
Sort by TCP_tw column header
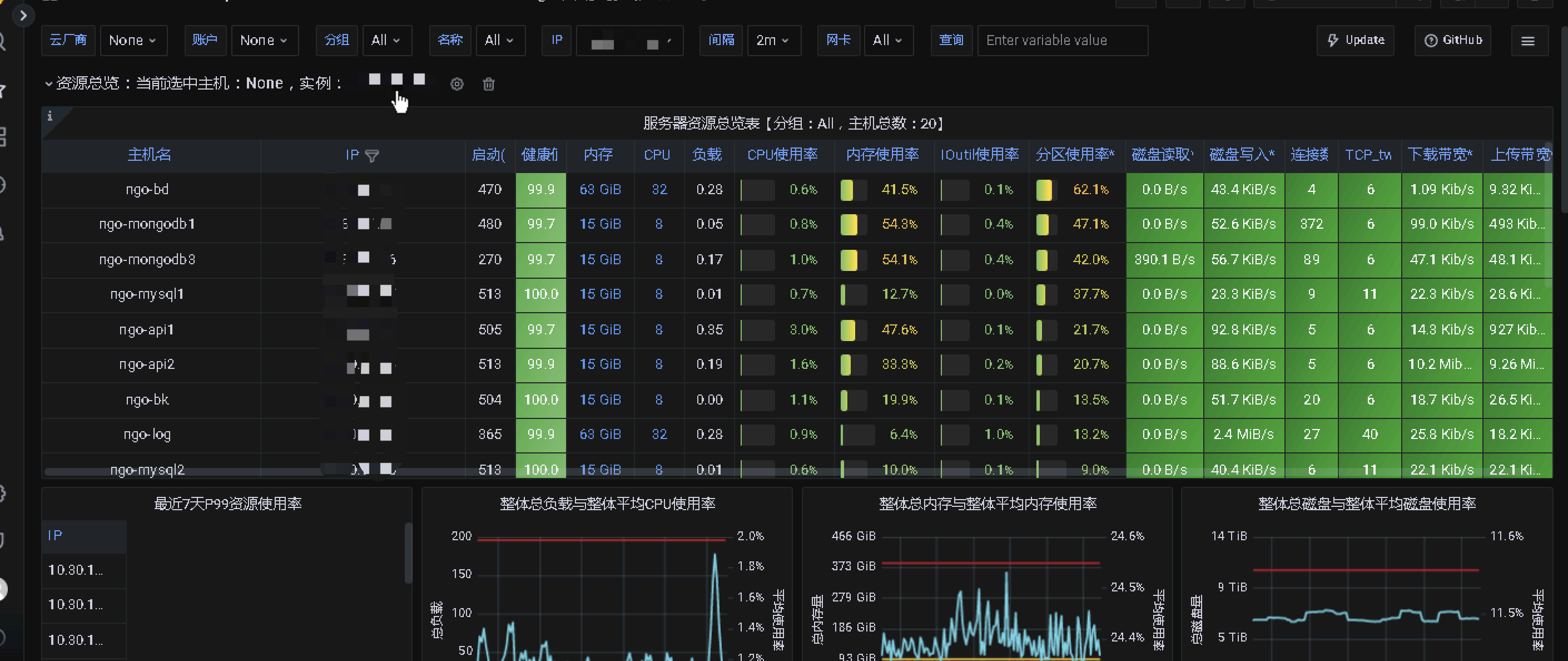coord(1368,155)
